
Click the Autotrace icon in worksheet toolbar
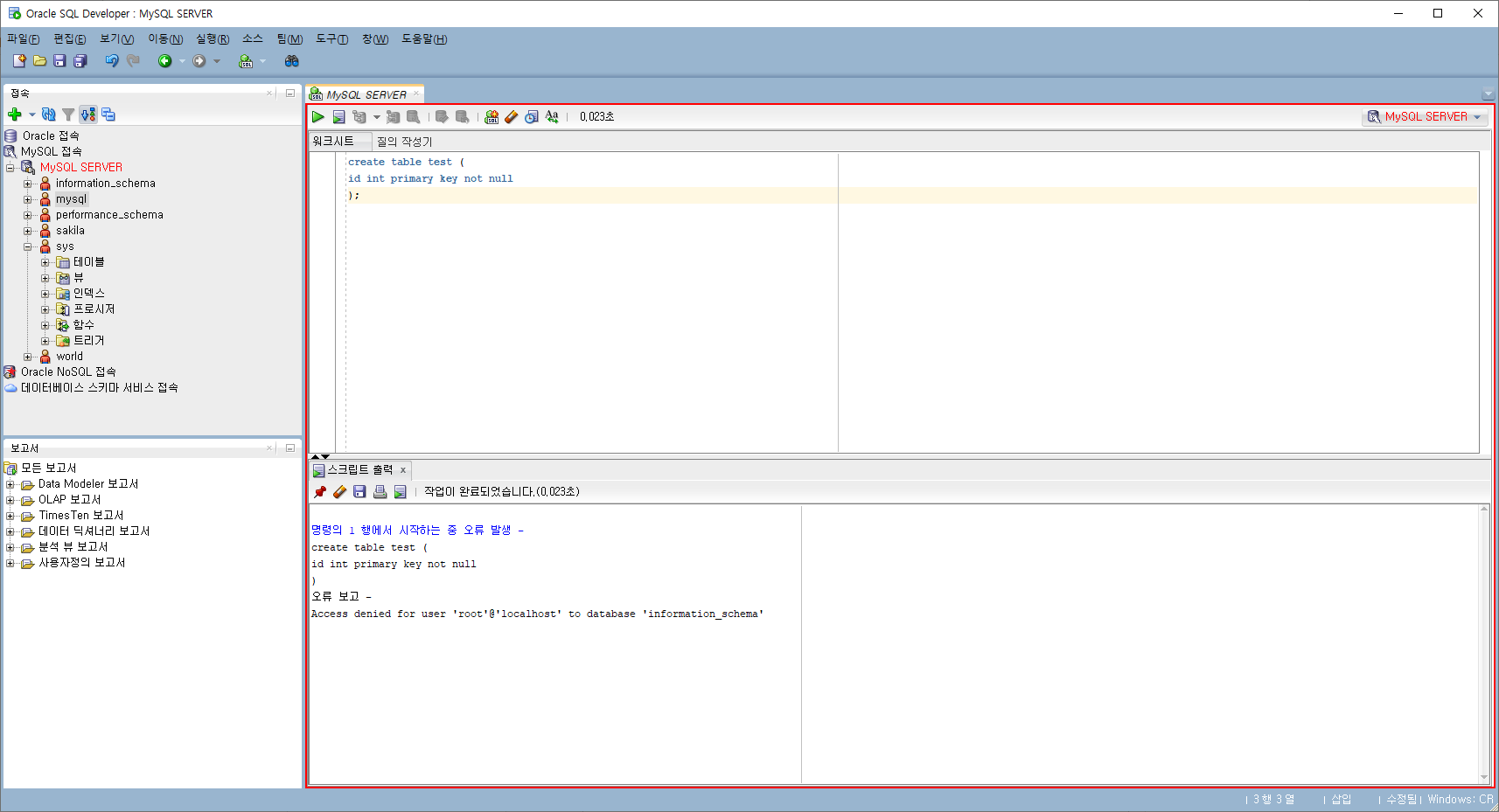pos(393,117)
